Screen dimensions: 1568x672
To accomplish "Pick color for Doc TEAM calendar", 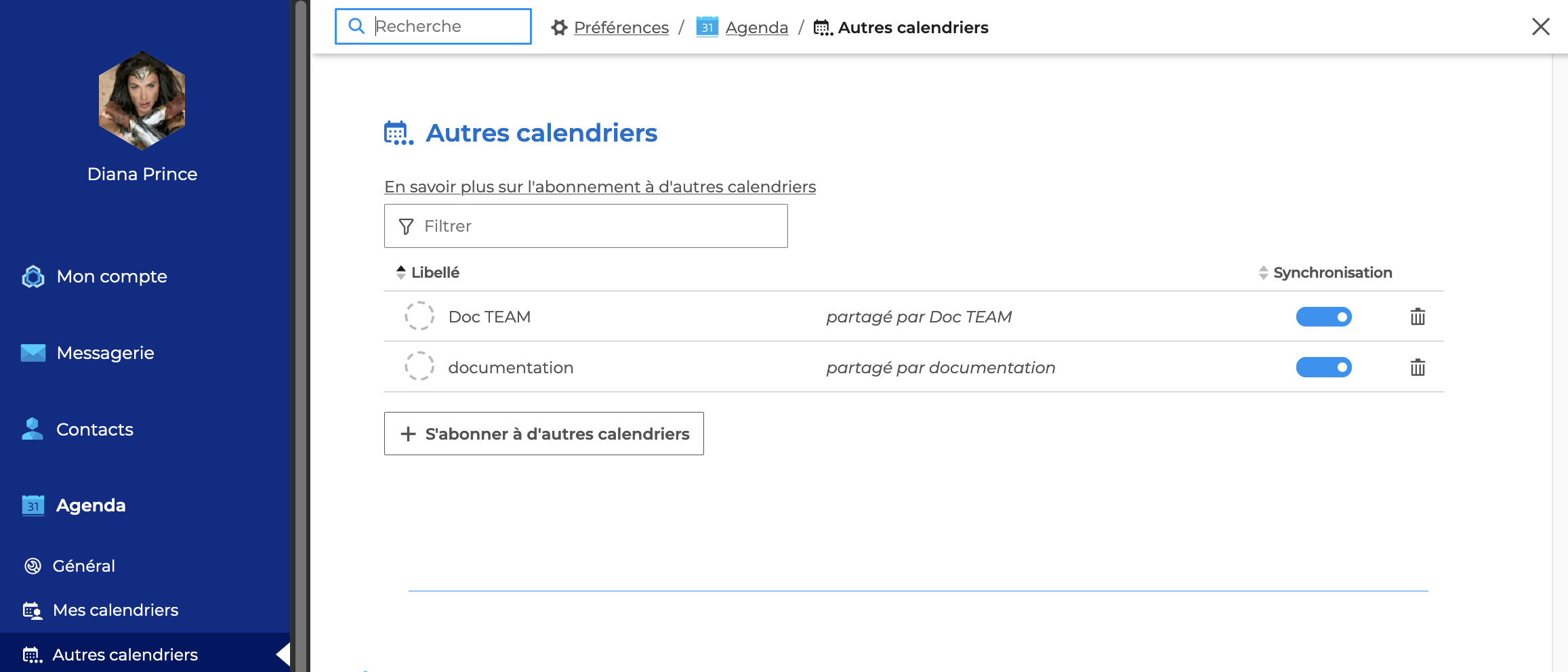I will (419, 316).
